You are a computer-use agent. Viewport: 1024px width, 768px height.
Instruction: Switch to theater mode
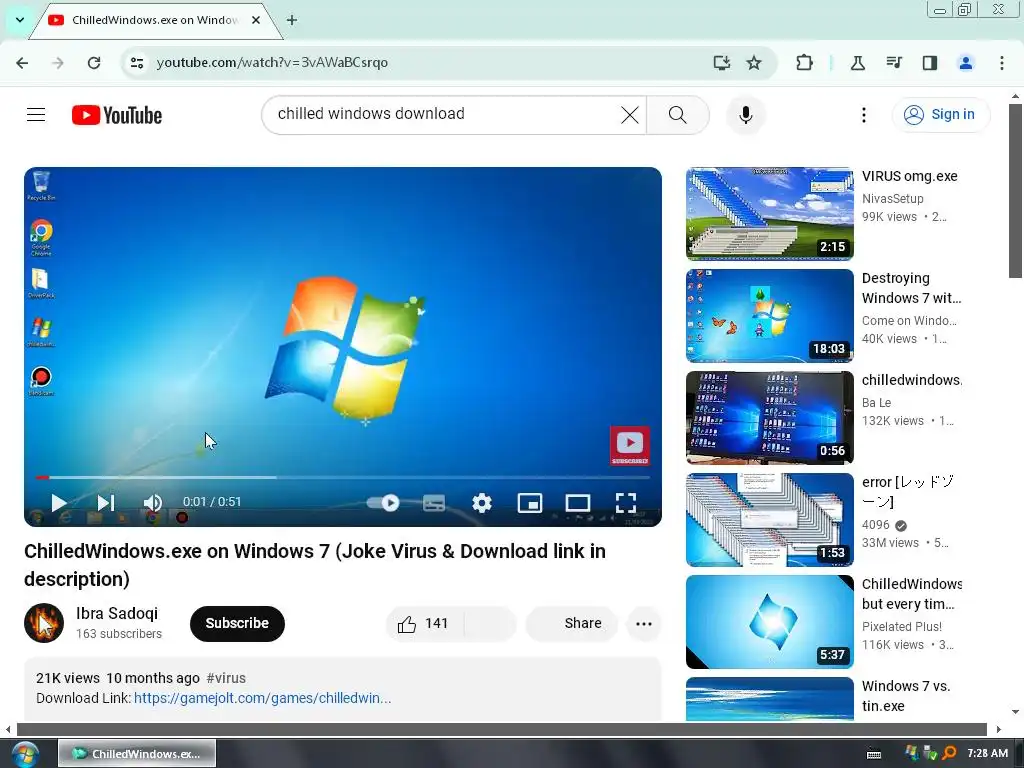tap(577, 502)
